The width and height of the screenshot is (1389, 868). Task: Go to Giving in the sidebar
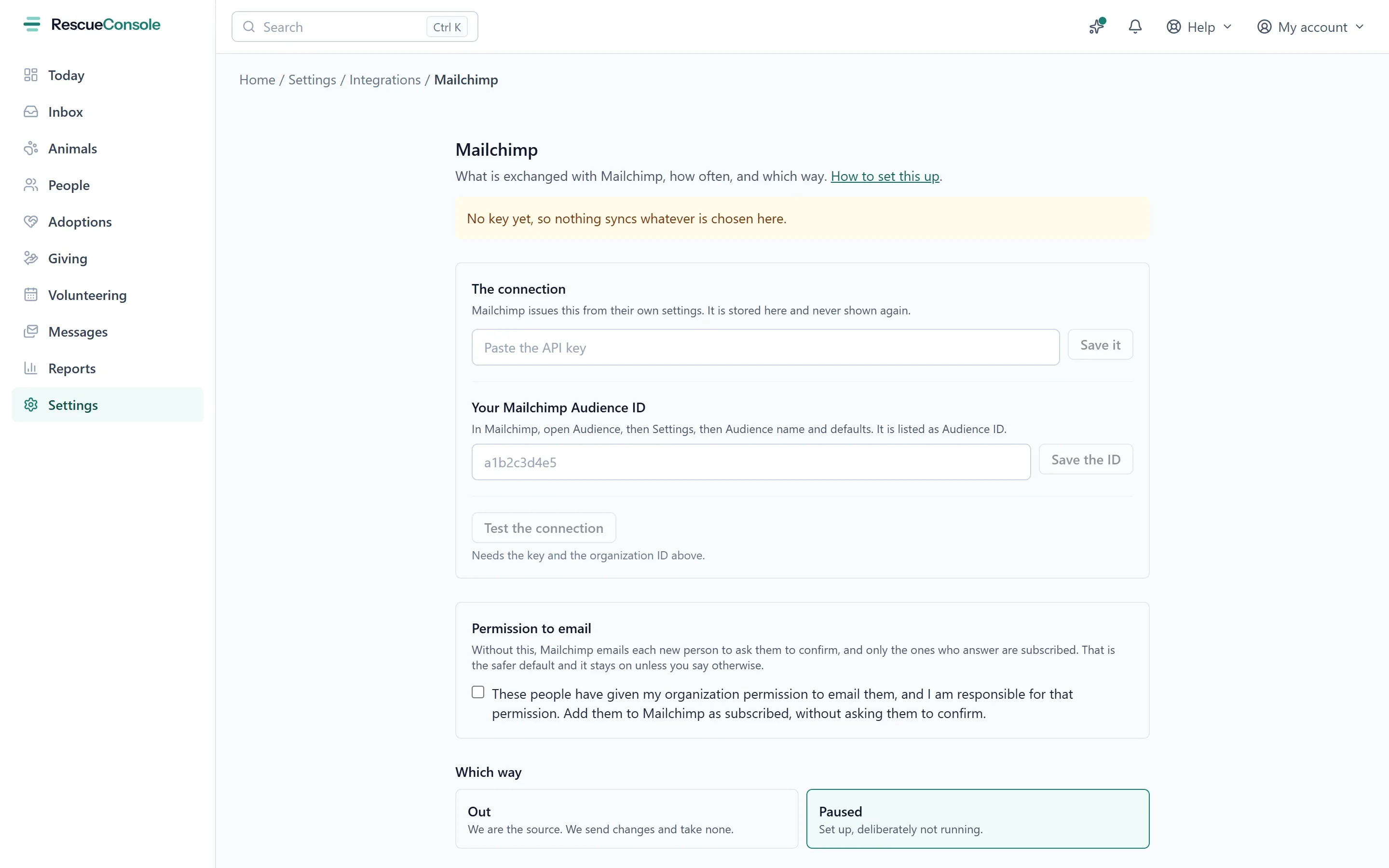tap(108, 258)
